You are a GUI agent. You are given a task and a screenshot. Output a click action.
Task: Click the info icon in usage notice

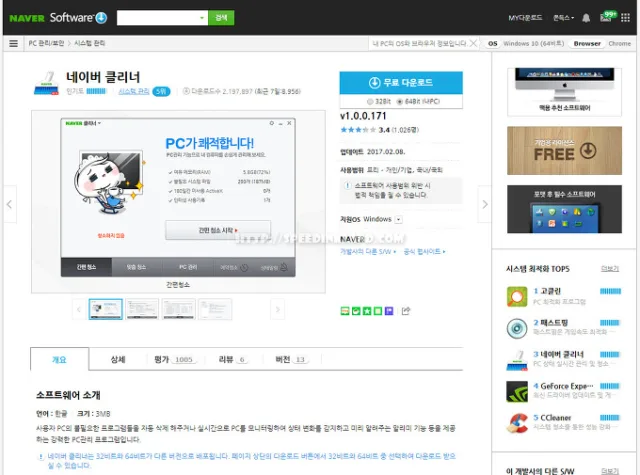pos(347,186)
